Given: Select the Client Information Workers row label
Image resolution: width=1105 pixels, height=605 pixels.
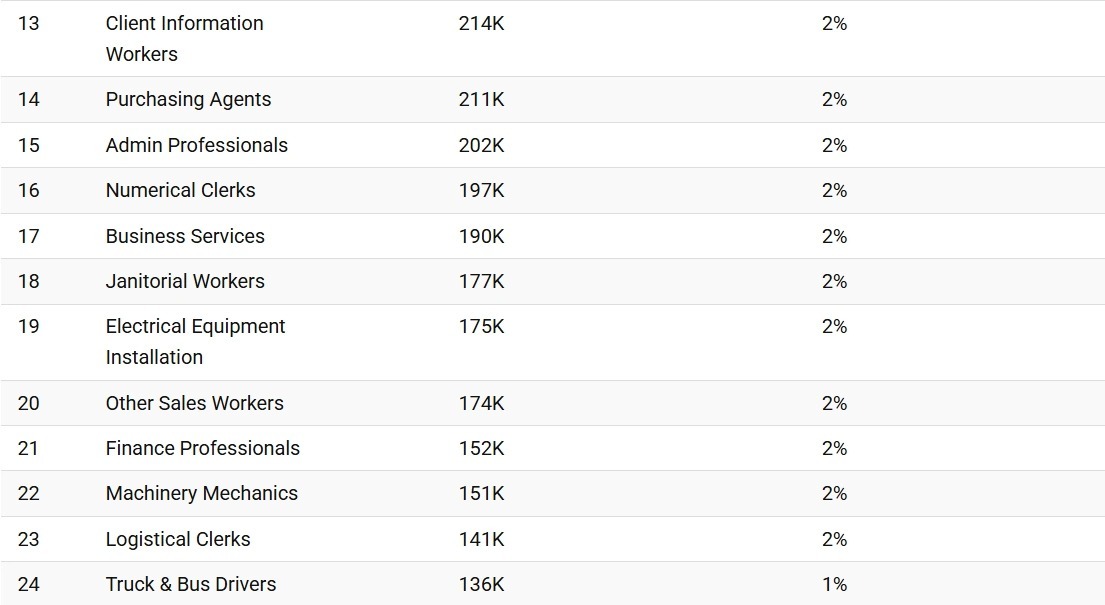Looking at the screenshot, I should tap(185, 38).
